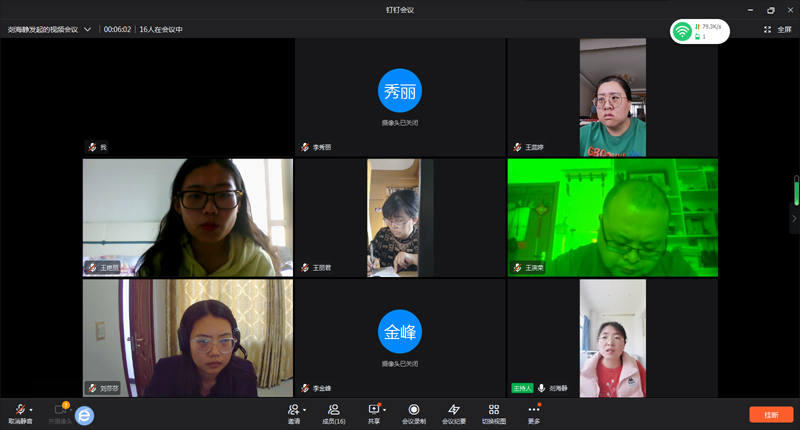Unmute the microphone (取消静音)
The image size is (800, 430).
click(x=18, y=411)
